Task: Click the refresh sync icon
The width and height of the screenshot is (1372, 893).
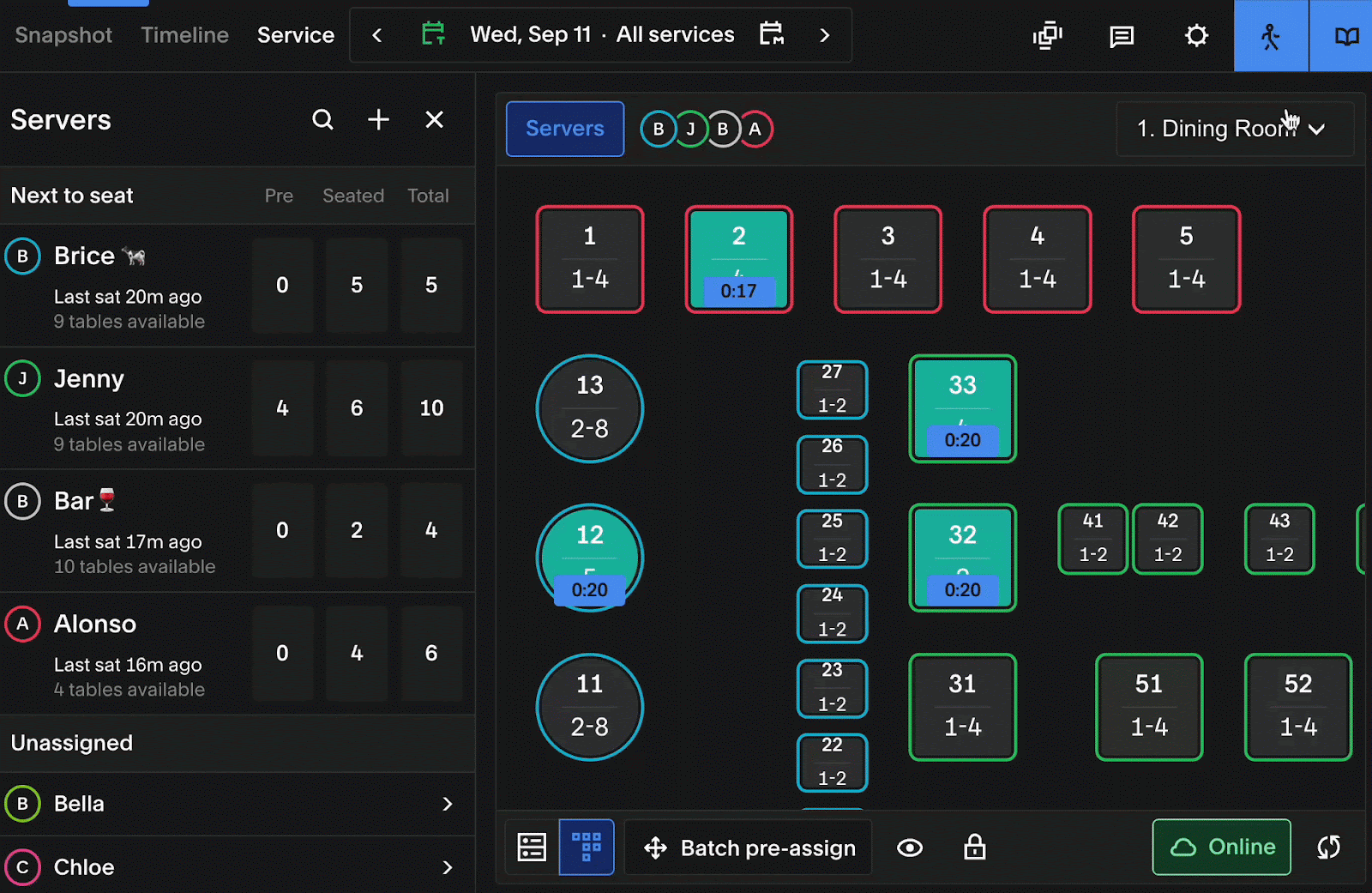Action: [x=1328, y=848]
